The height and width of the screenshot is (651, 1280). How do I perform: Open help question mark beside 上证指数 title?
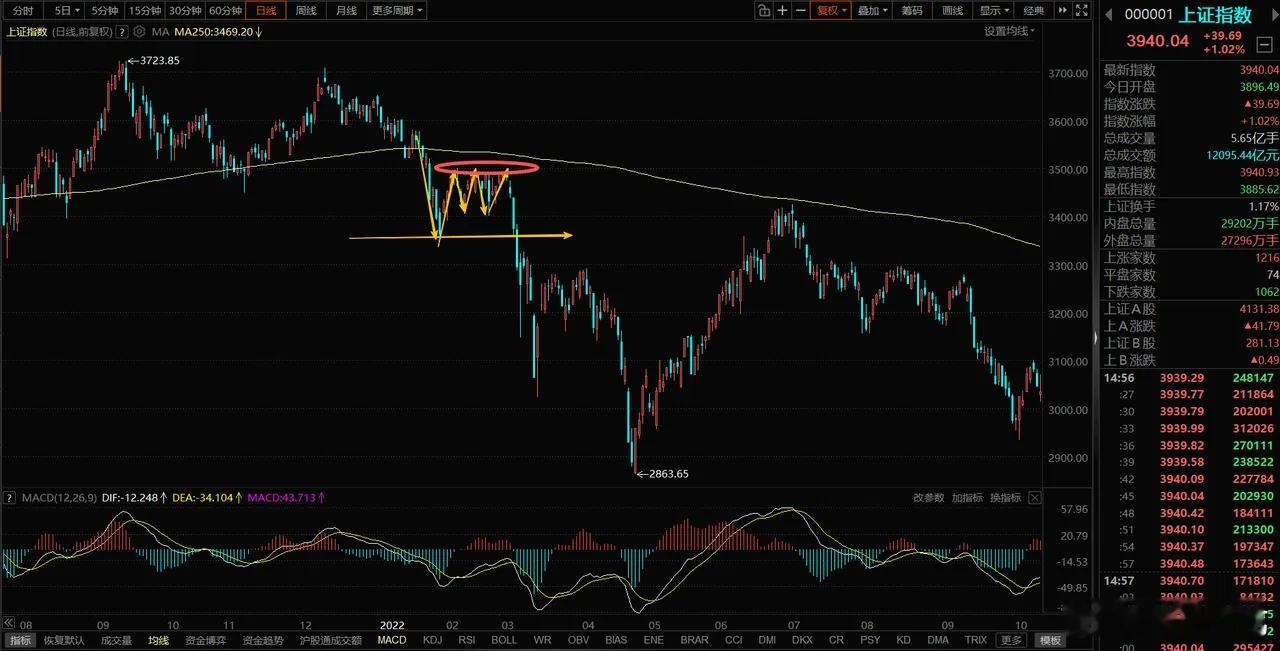(121, 31)
